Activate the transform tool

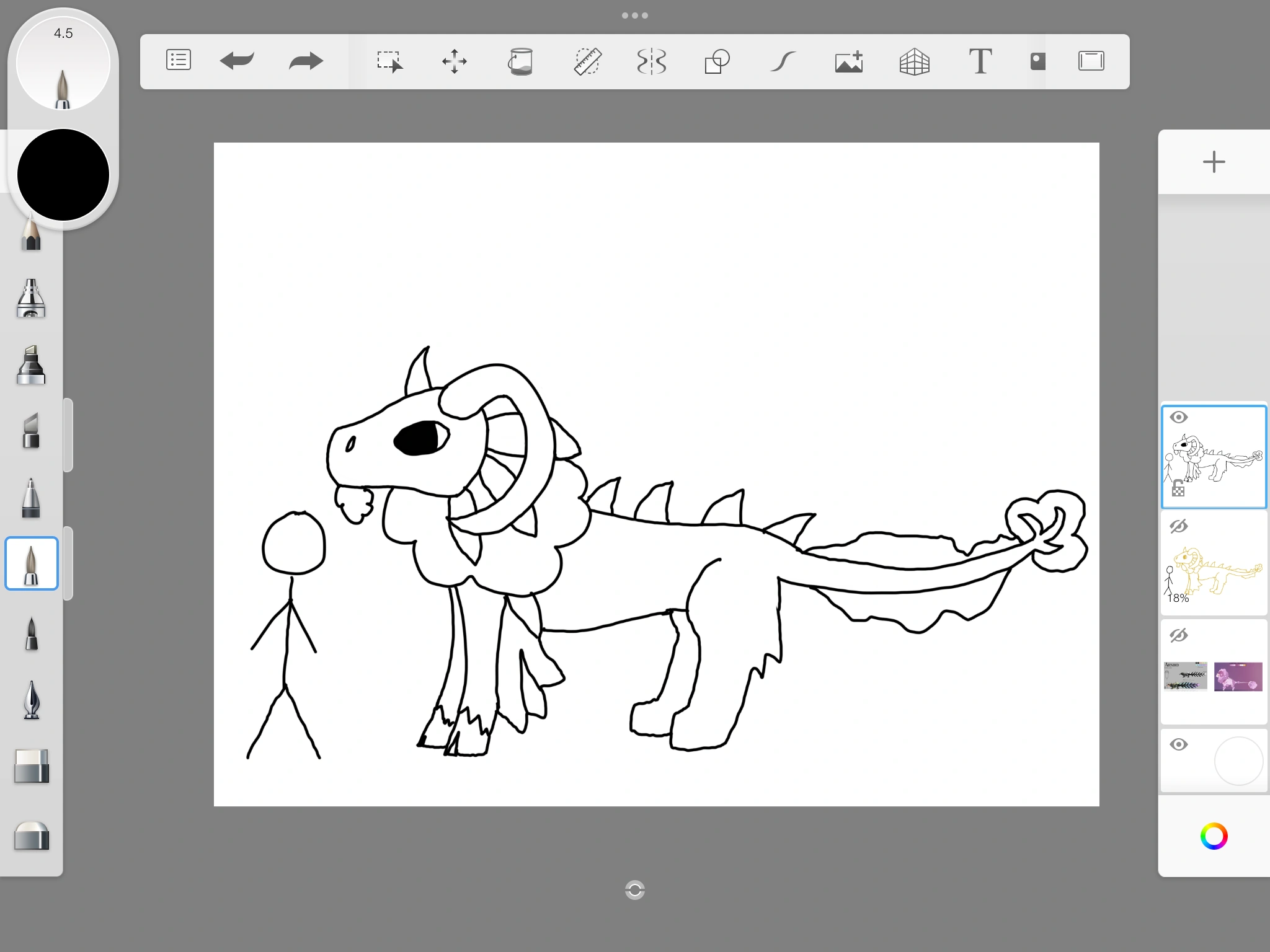[x=455, y=60]
